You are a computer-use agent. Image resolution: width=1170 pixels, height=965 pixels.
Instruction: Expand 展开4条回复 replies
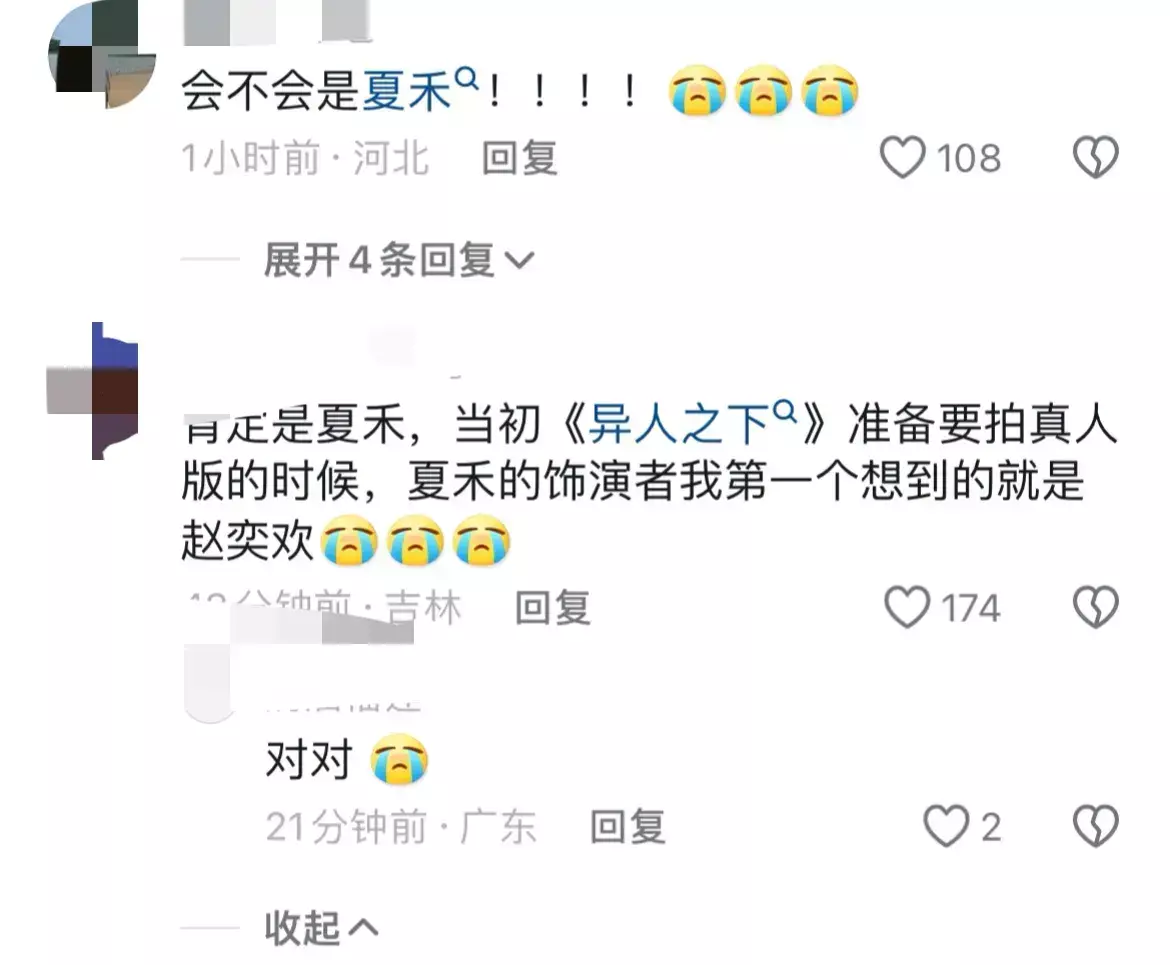coord(398,260)
